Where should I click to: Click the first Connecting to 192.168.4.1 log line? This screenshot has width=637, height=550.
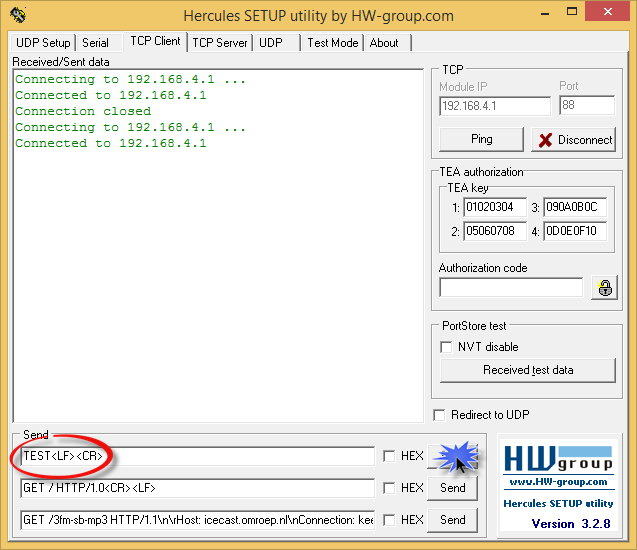coord(130,79)
